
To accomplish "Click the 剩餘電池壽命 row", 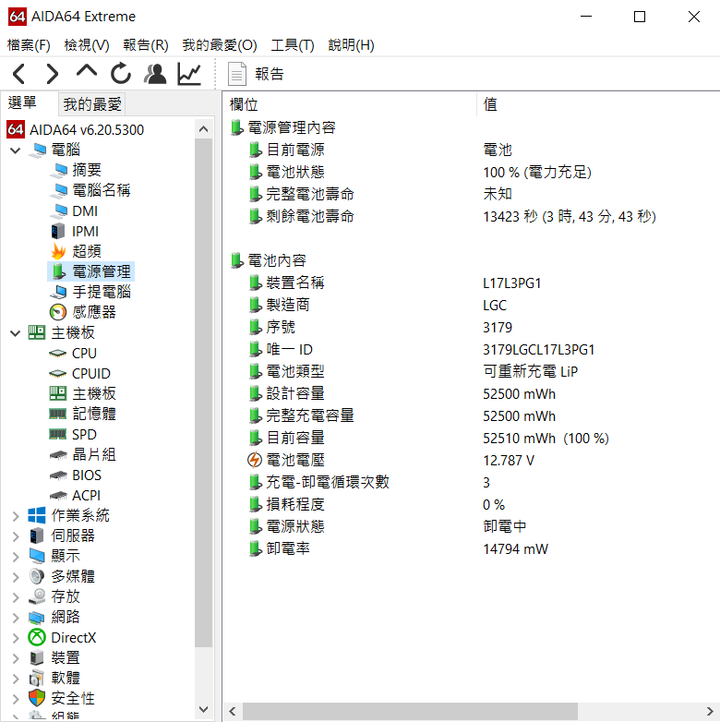I will click(472, 216).
